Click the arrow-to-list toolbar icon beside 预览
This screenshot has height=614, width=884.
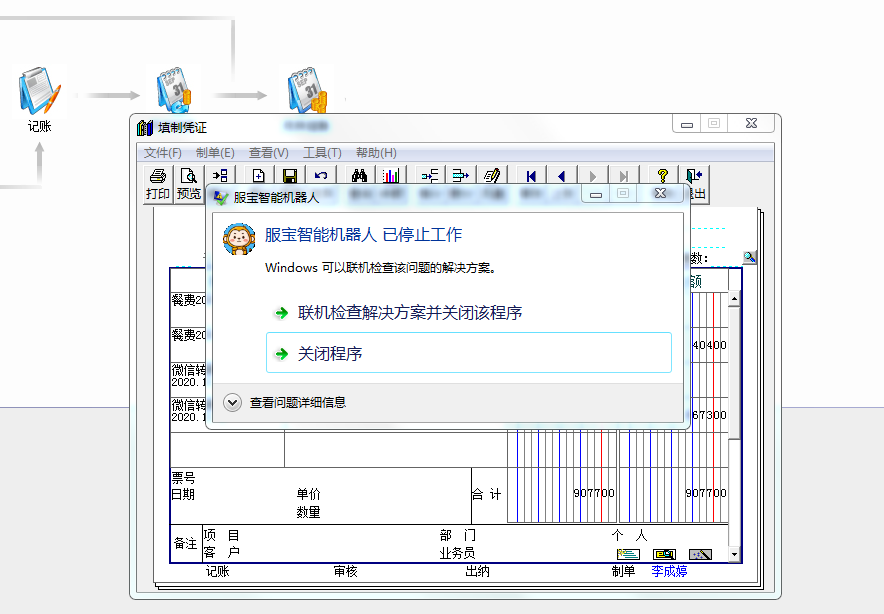coord(220,175)
